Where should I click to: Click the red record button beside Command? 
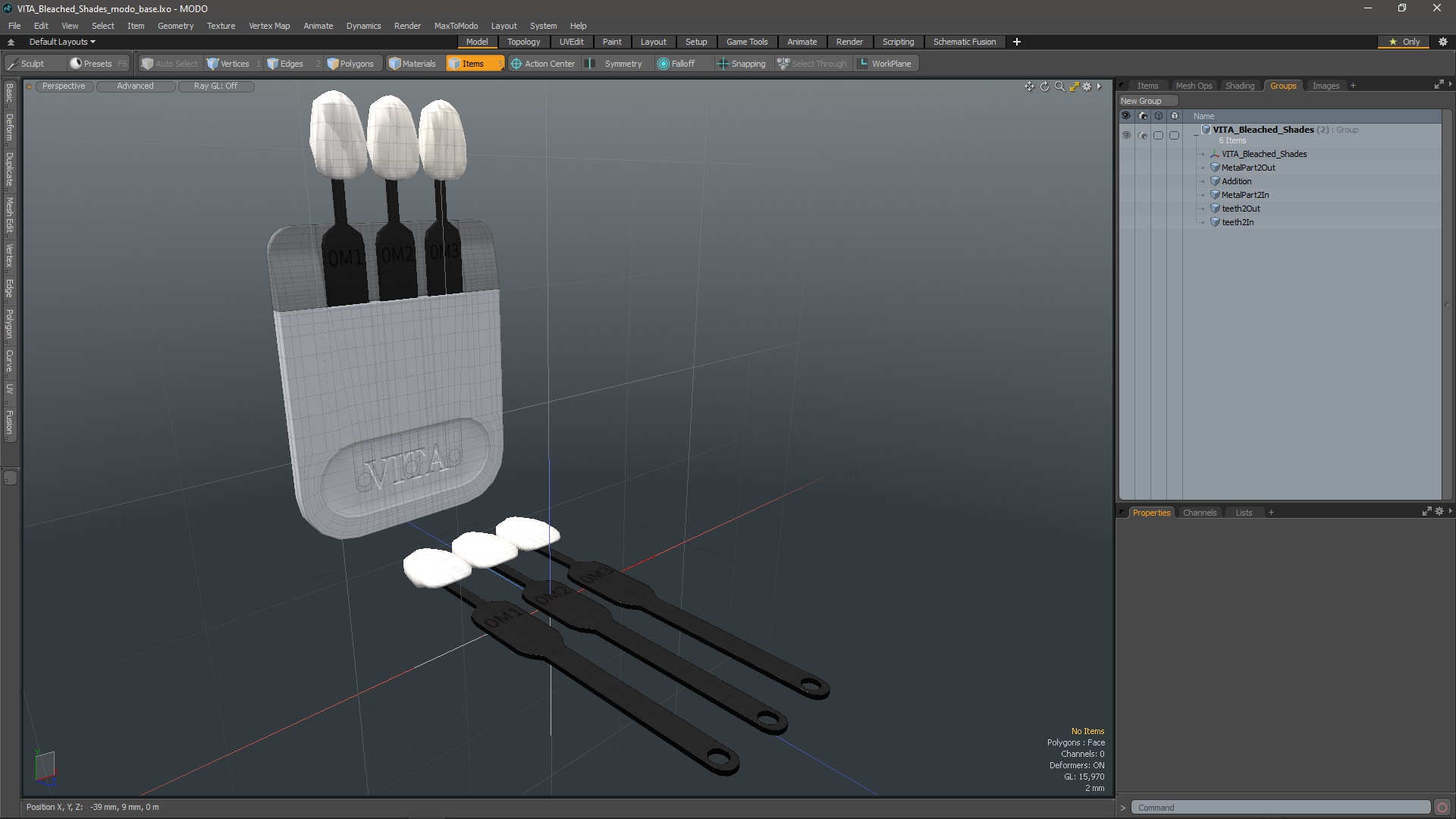(x=1442, y=808)
